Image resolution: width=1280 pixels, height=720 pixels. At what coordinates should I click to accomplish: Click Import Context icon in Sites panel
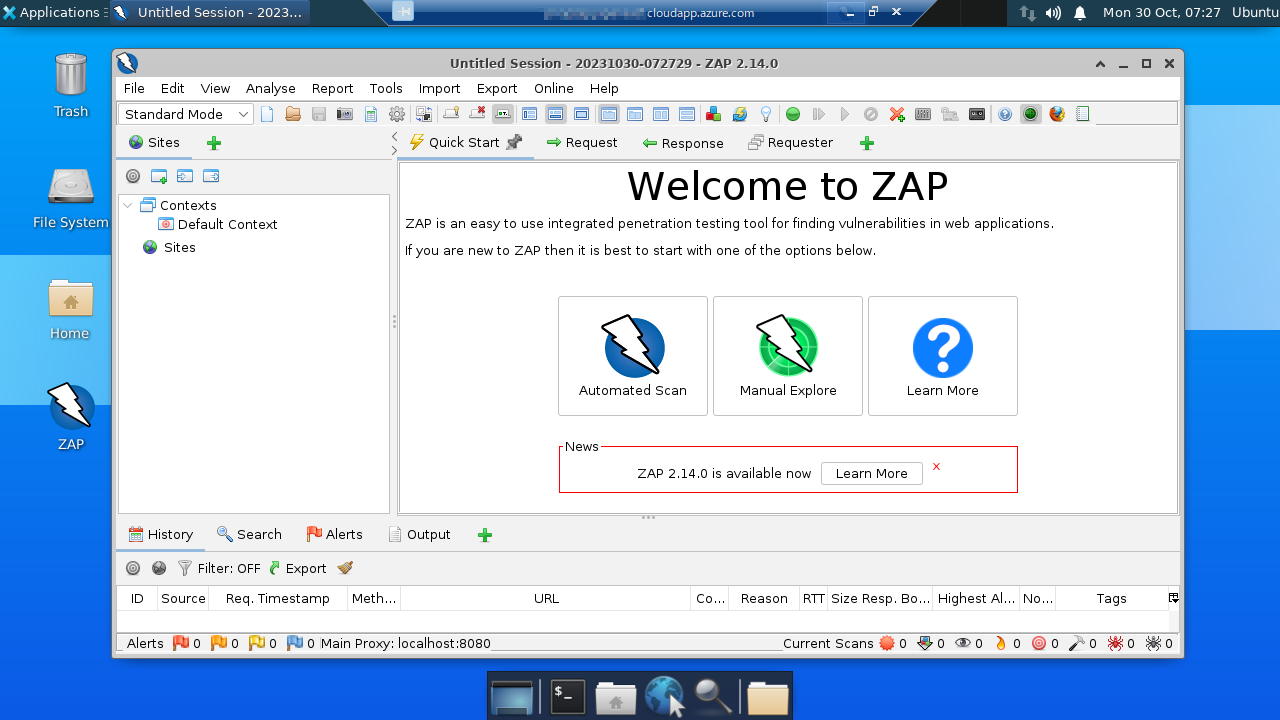pyautogui.click(x=185, y=176)
